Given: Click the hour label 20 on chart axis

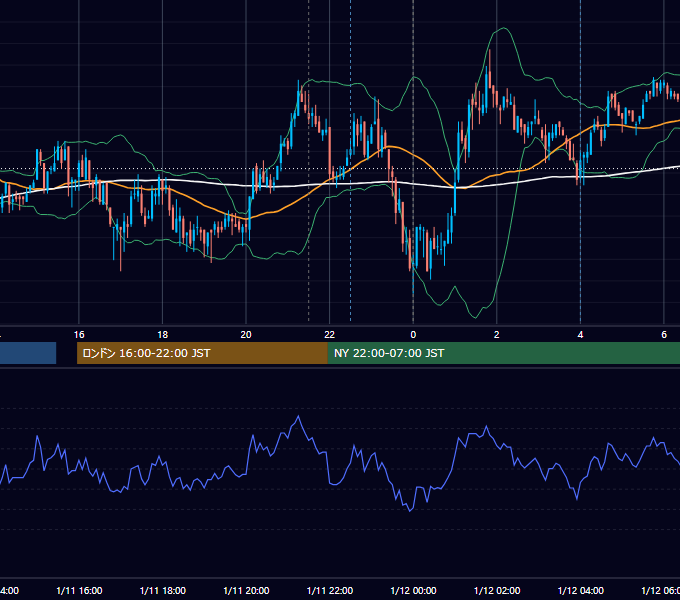Looking at the screenshot, I should (246, 335).
